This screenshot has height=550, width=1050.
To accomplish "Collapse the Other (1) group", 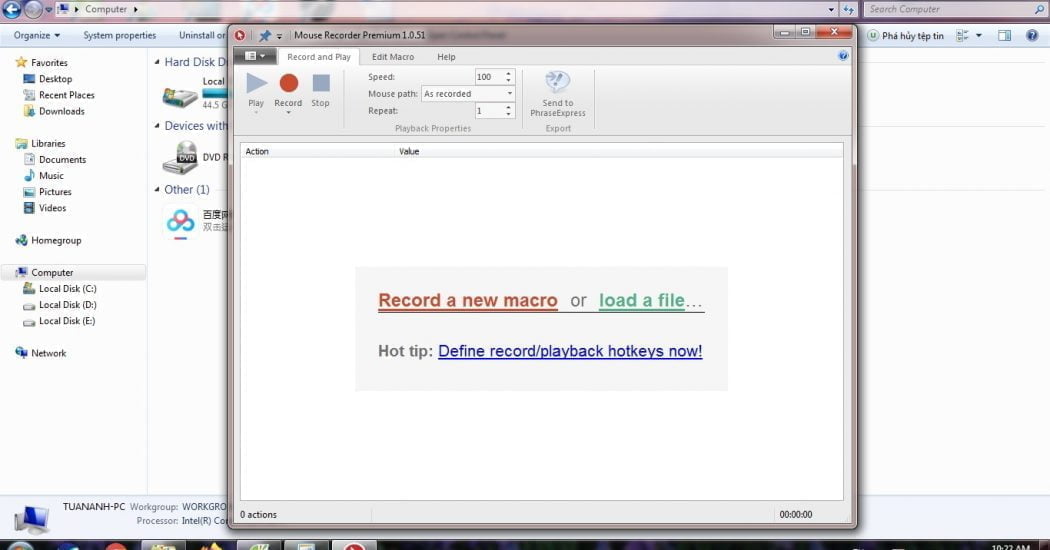I will (157, 190).
